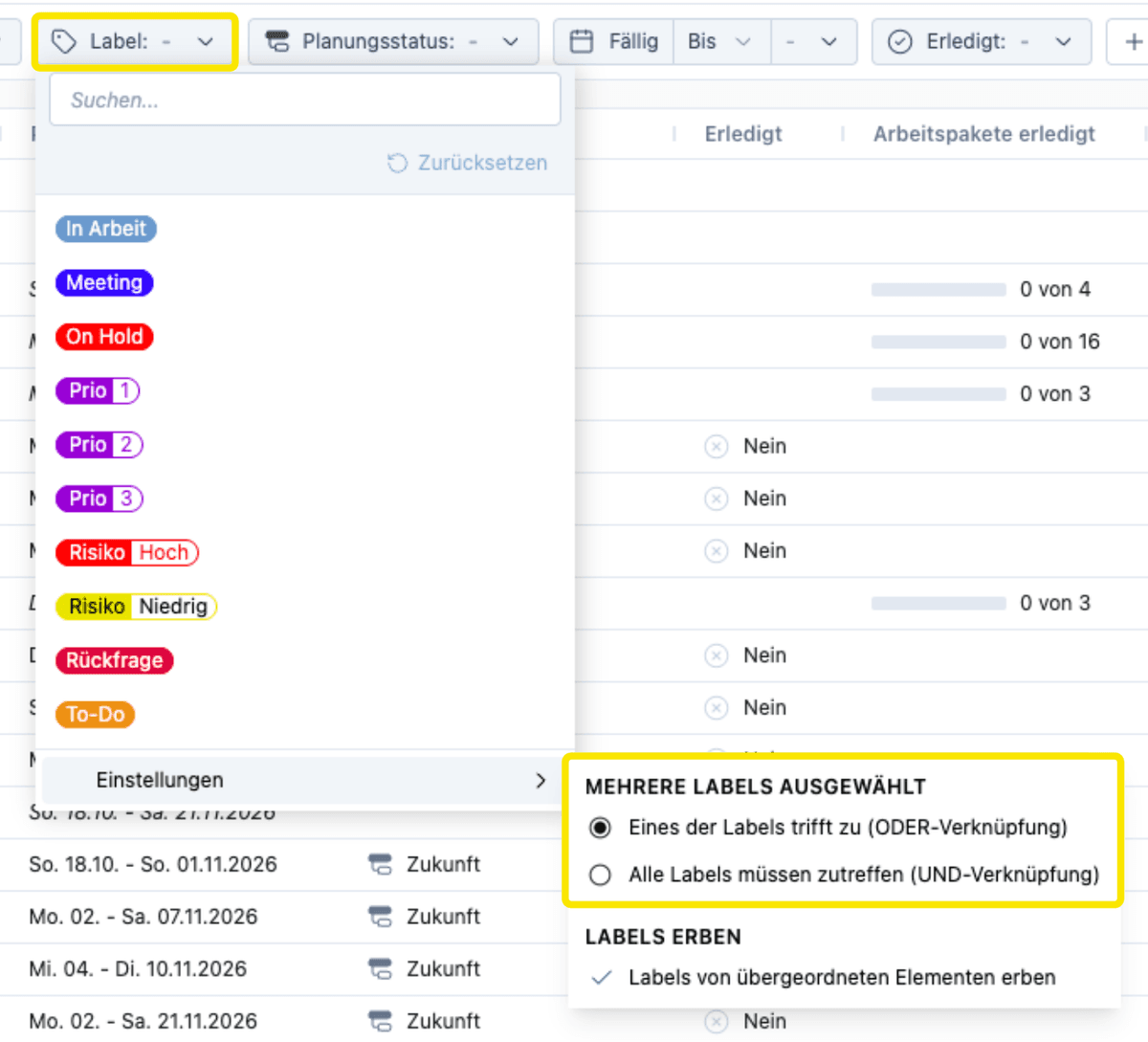Click date text Mo. 02. - Sa. 21.11.2026
This screenshot has height=1042, width=1148.
143,1021
